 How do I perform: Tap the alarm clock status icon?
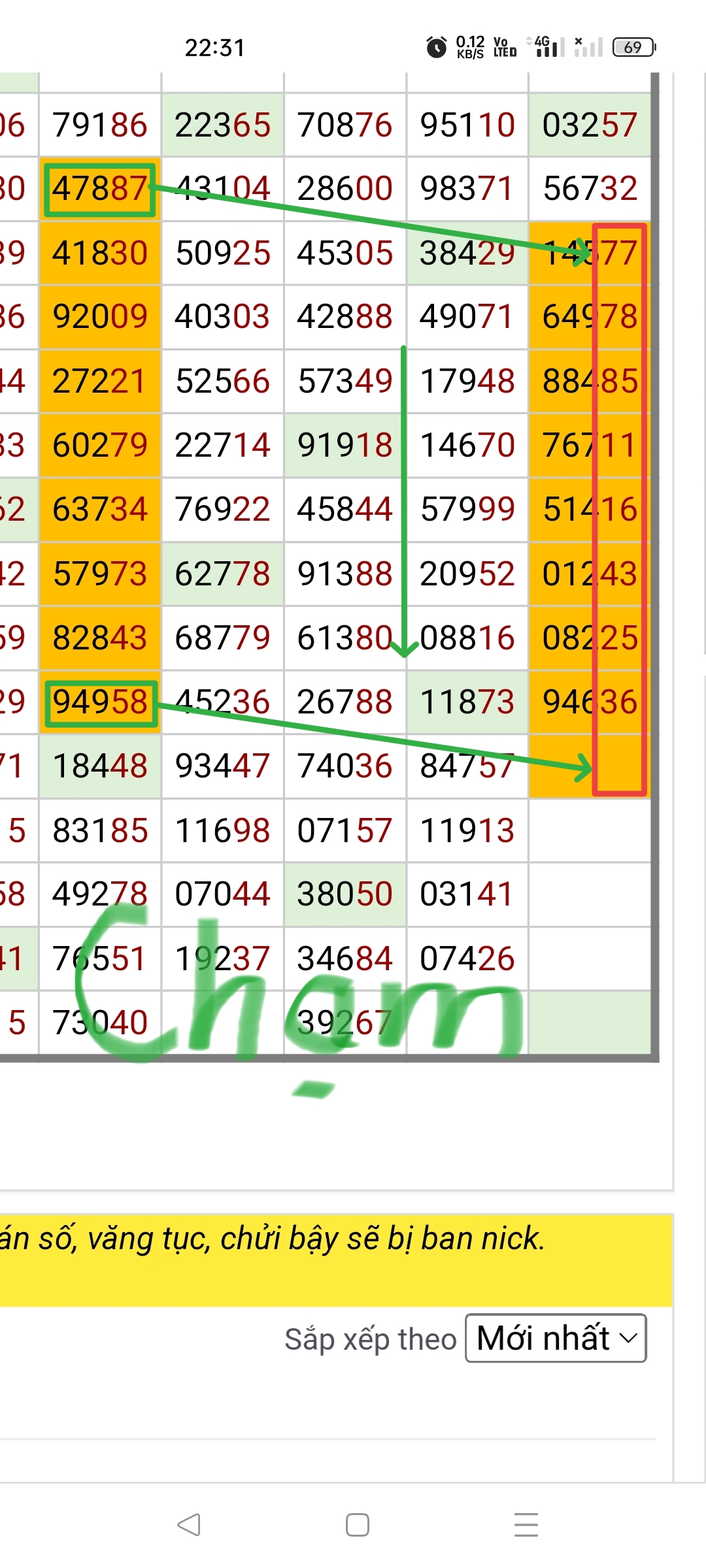point(437,47)
